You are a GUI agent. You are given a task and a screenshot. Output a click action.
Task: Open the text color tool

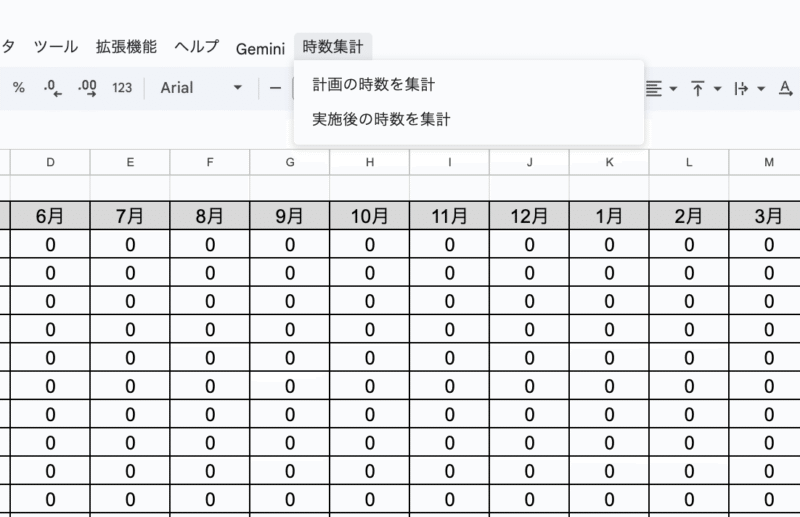pyautogui.click(x=785, y=88)
